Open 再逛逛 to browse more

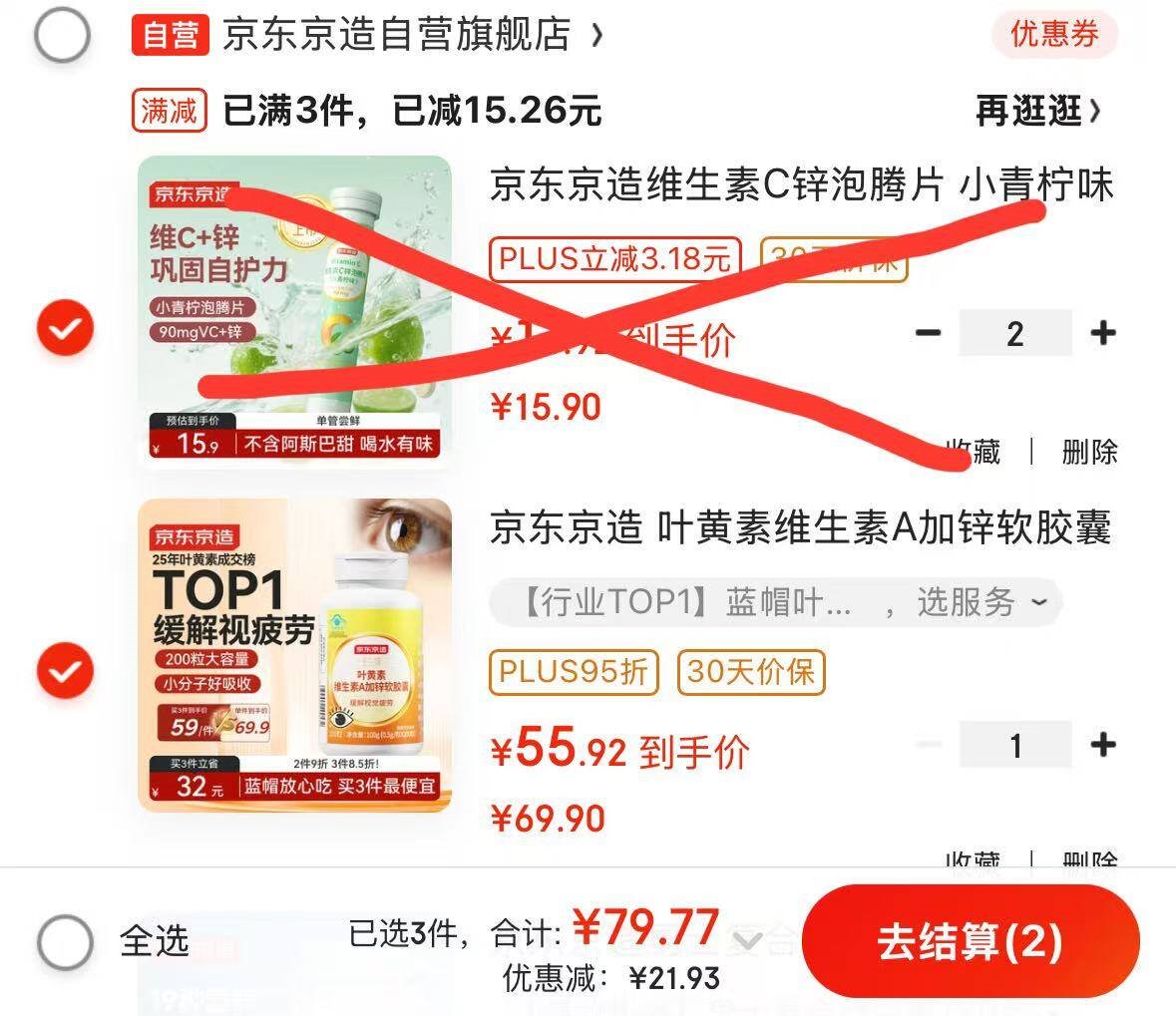pos(1038,111)
